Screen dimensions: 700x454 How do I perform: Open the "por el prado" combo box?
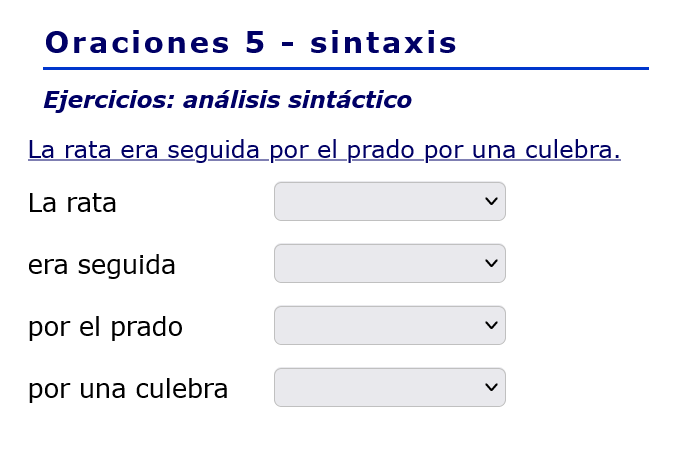click(389, 326)
